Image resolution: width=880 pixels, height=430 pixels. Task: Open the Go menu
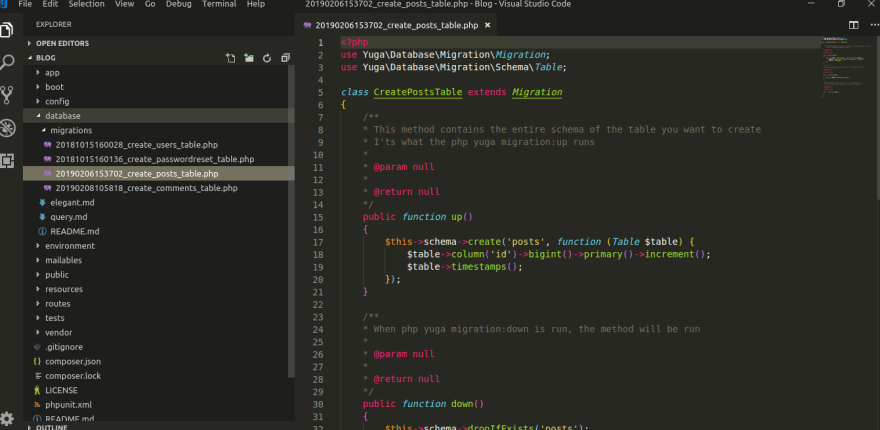[150, 4]
